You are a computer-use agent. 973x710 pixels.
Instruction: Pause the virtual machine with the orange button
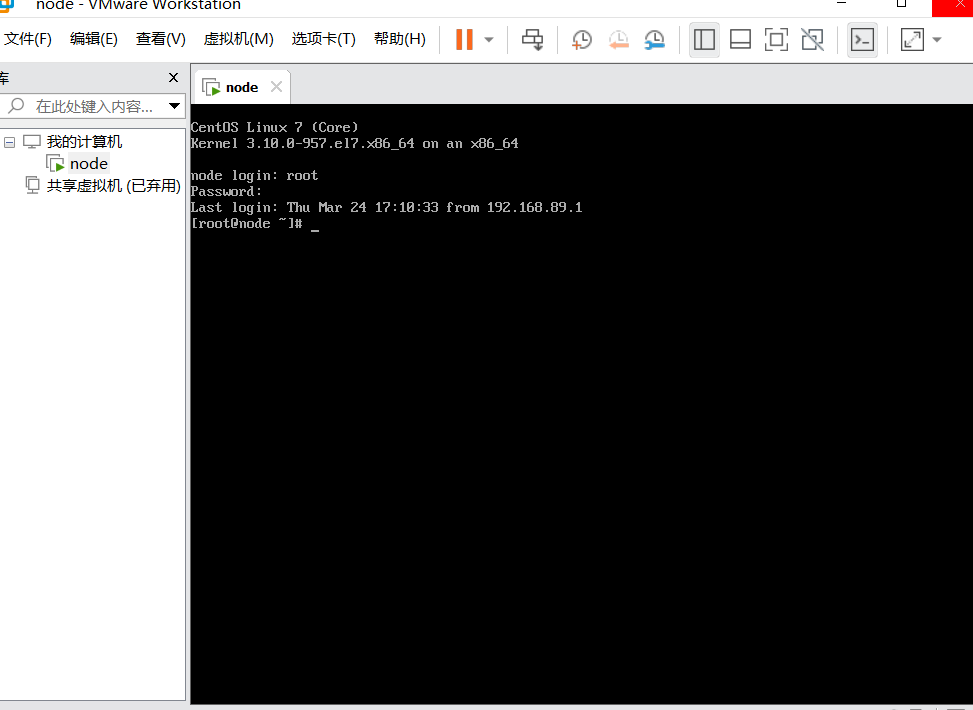click(x=464, y=39)
